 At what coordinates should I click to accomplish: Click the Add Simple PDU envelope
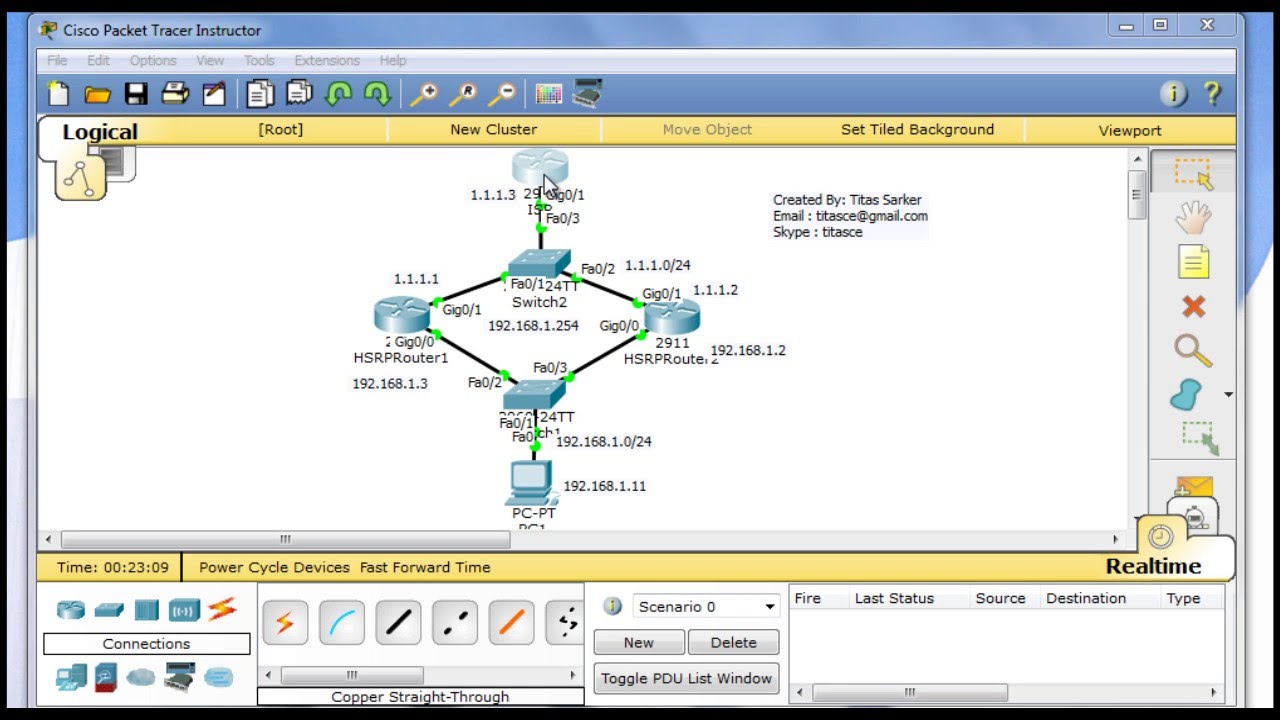[1194, 487]
